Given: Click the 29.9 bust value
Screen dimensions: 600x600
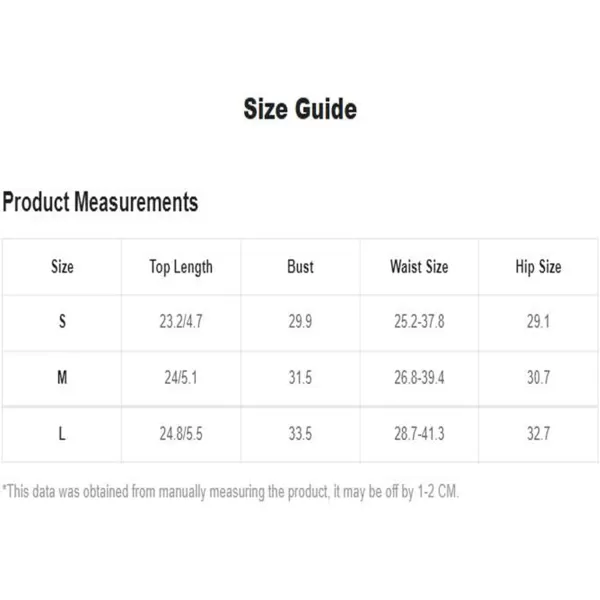Looking at the screenshot, I should click(300, 321).
